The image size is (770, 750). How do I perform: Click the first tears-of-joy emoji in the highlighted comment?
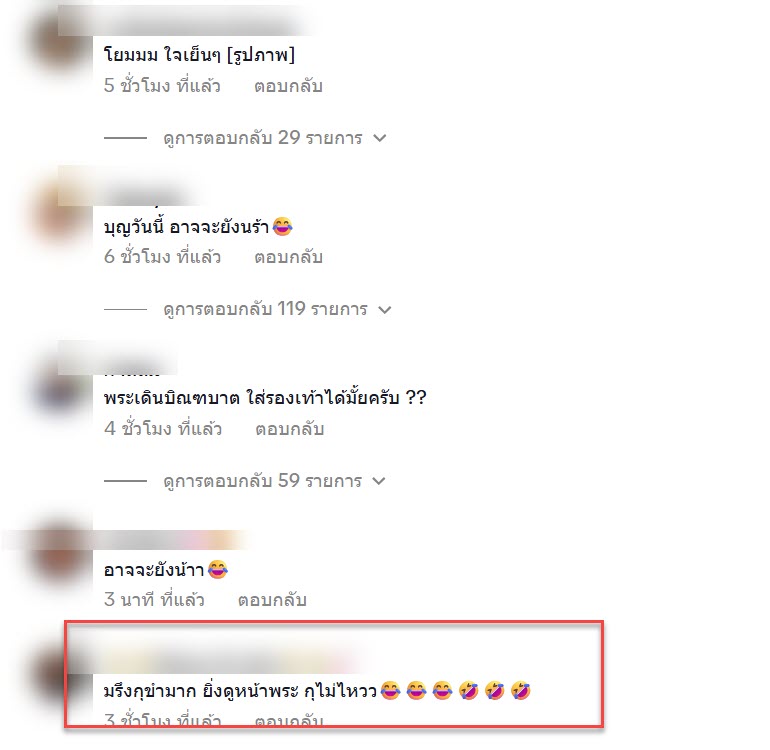(390, 691)
